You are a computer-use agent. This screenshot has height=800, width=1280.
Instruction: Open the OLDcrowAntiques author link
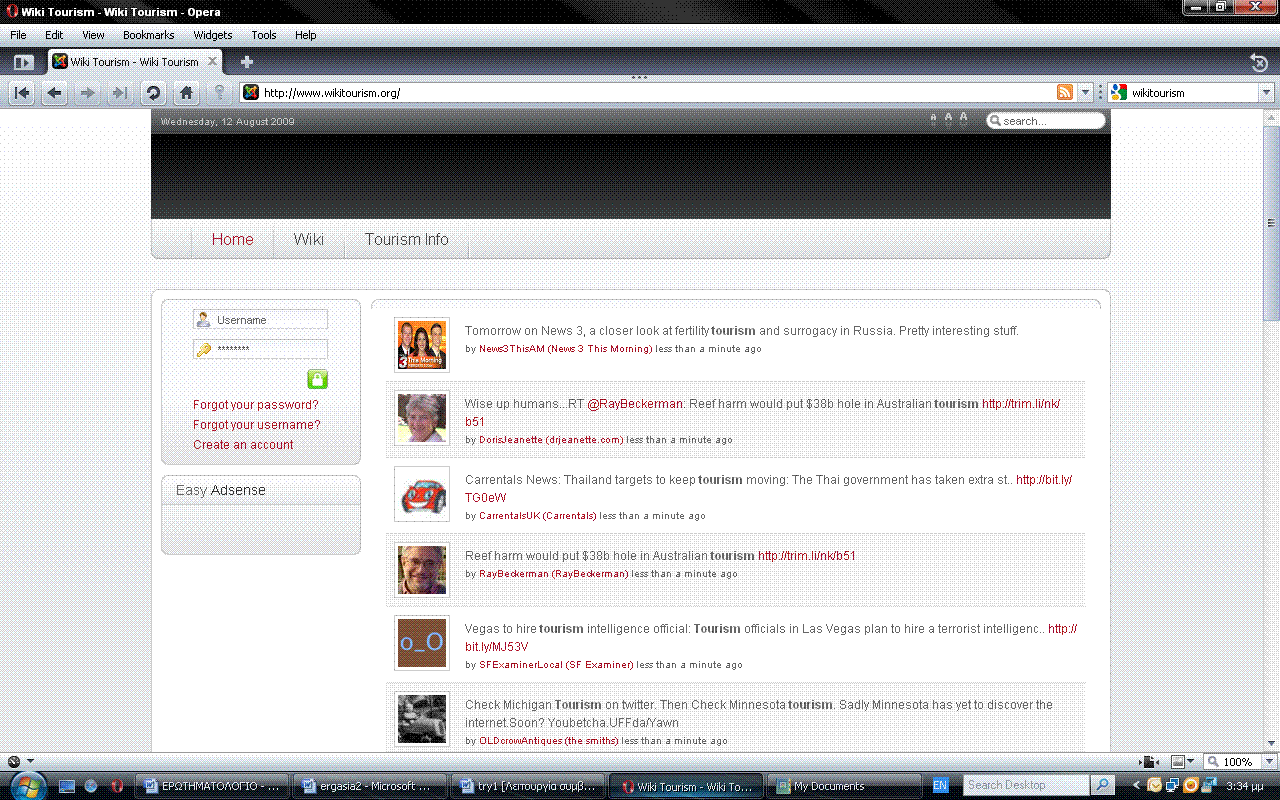pos(548,741)
